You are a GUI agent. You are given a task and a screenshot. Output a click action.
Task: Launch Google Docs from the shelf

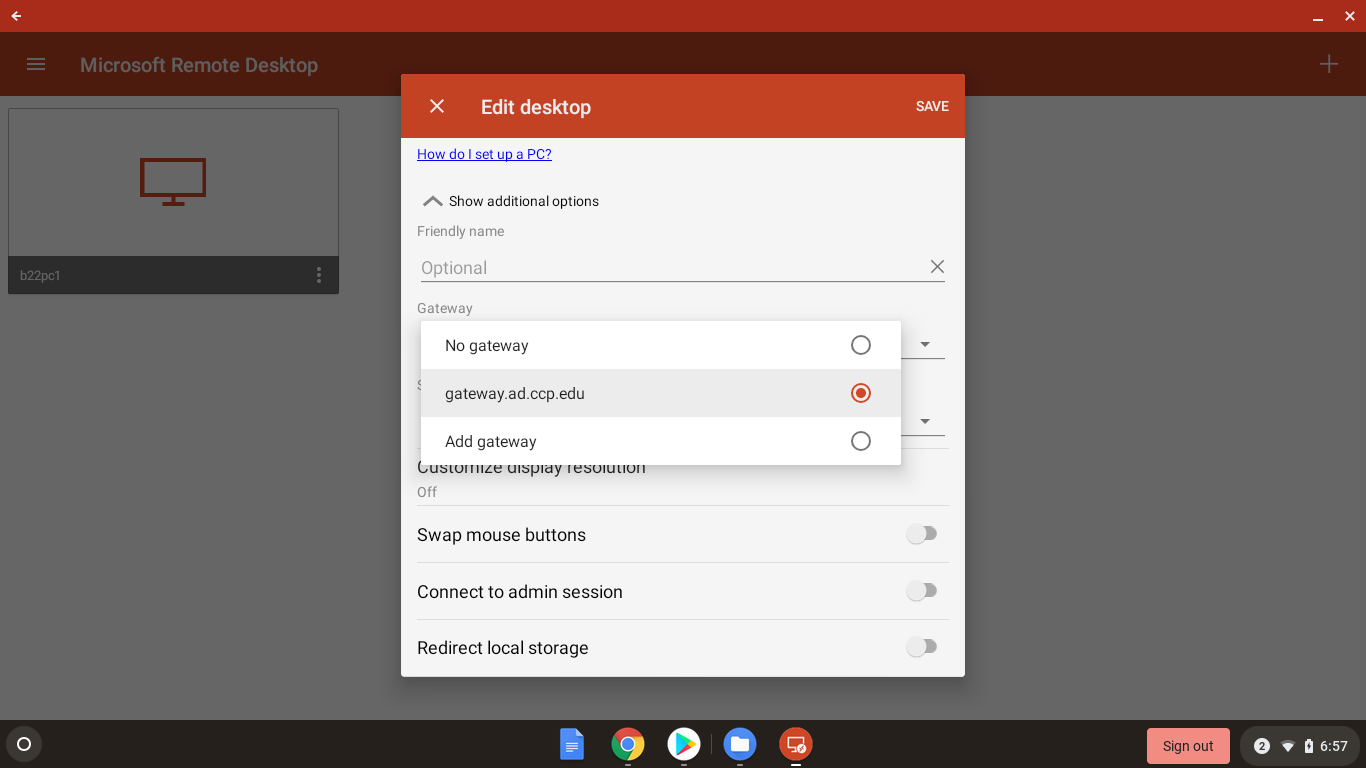click(572, 745)
